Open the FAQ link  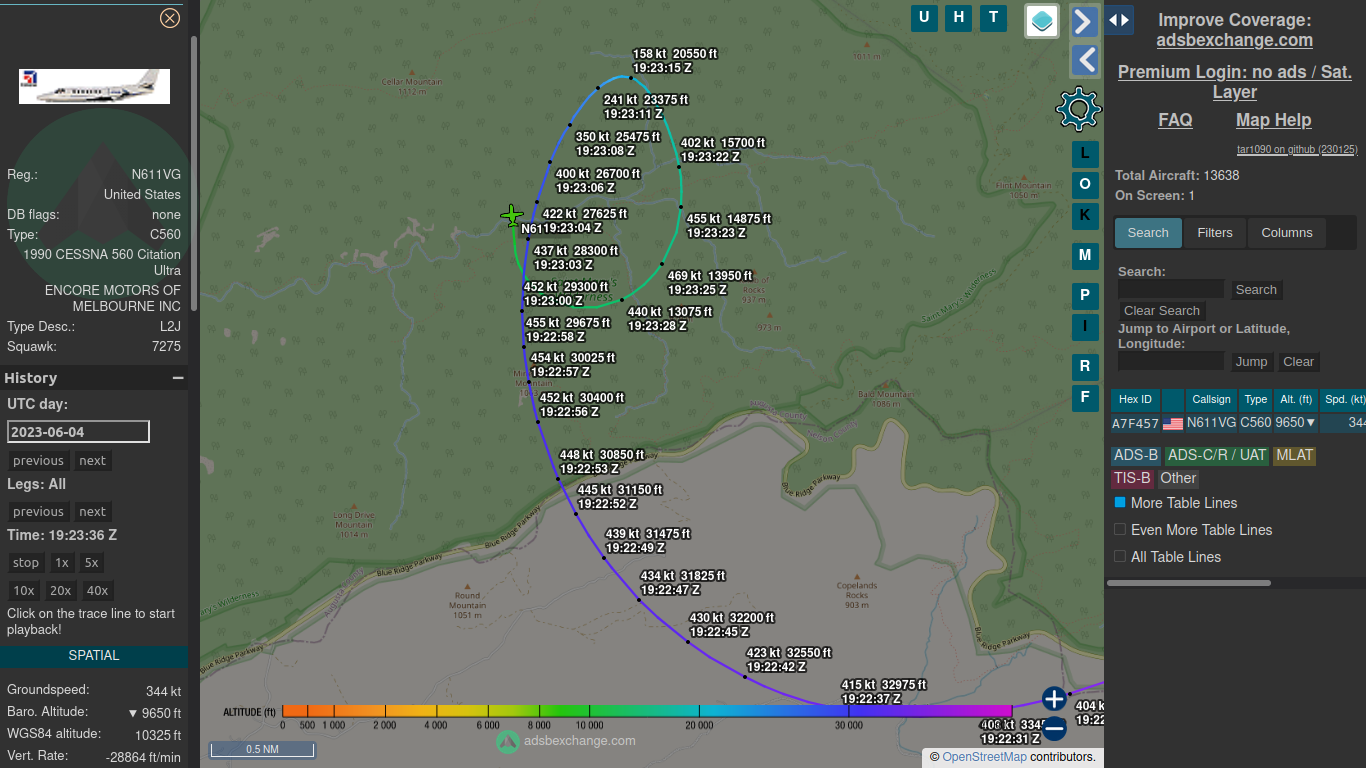pyautogui.click(x=1175, y=120)
